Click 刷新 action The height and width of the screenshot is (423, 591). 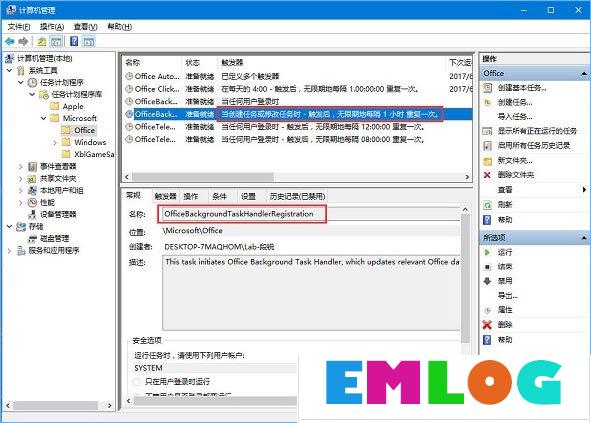coord(505,205)
